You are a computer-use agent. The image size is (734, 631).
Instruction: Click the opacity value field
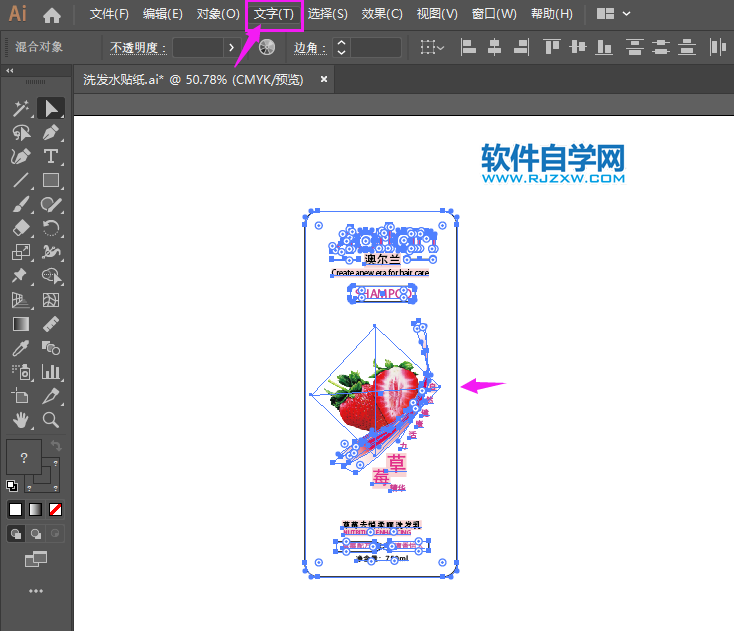[198, 47]
